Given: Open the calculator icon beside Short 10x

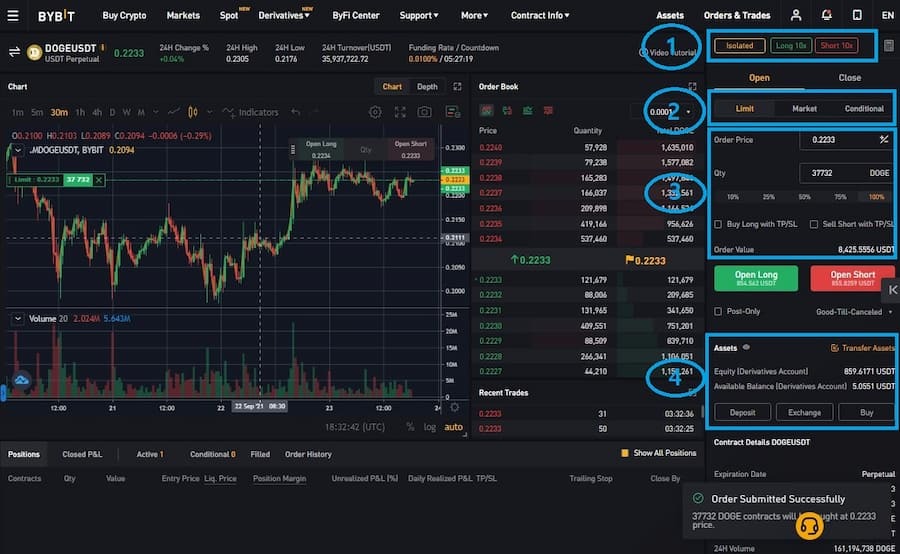Looking at the screenshot, I should pyautogui.click(x=889, y=45).
